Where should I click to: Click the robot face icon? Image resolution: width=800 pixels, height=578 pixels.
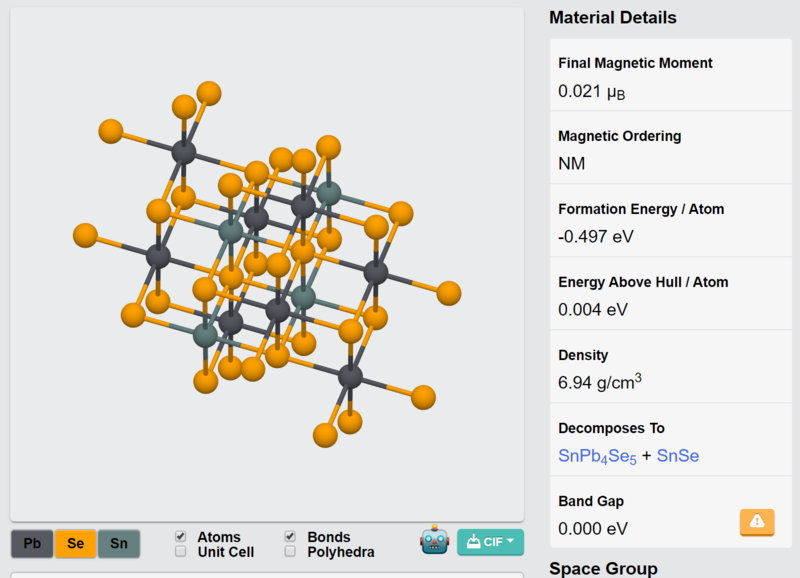435,540
